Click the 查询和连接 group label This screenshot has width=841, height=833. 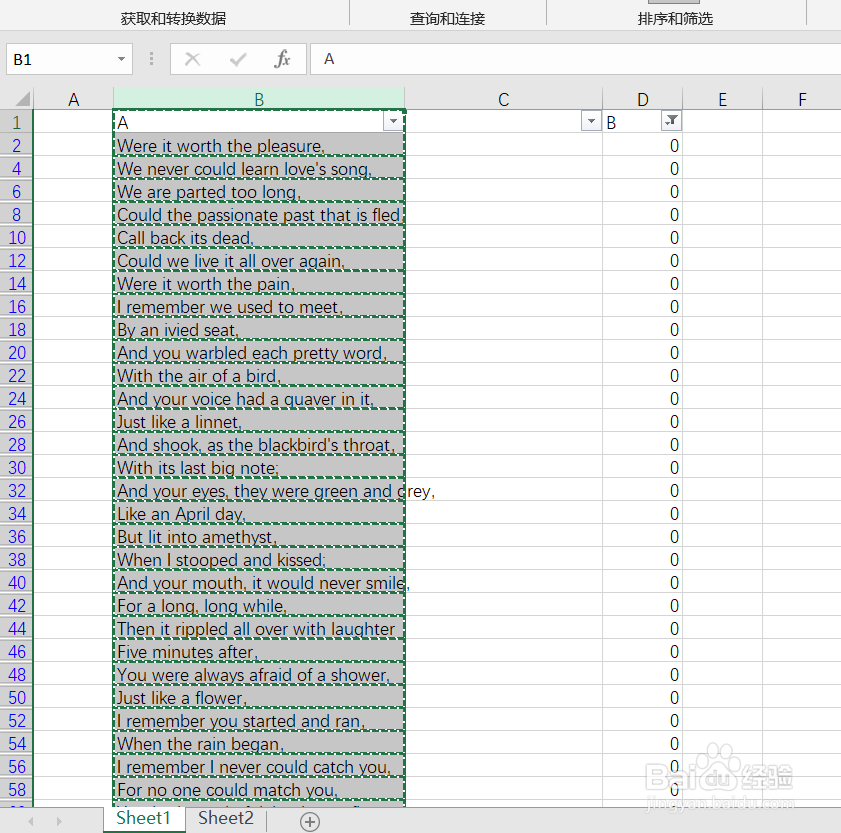[447, 19]
